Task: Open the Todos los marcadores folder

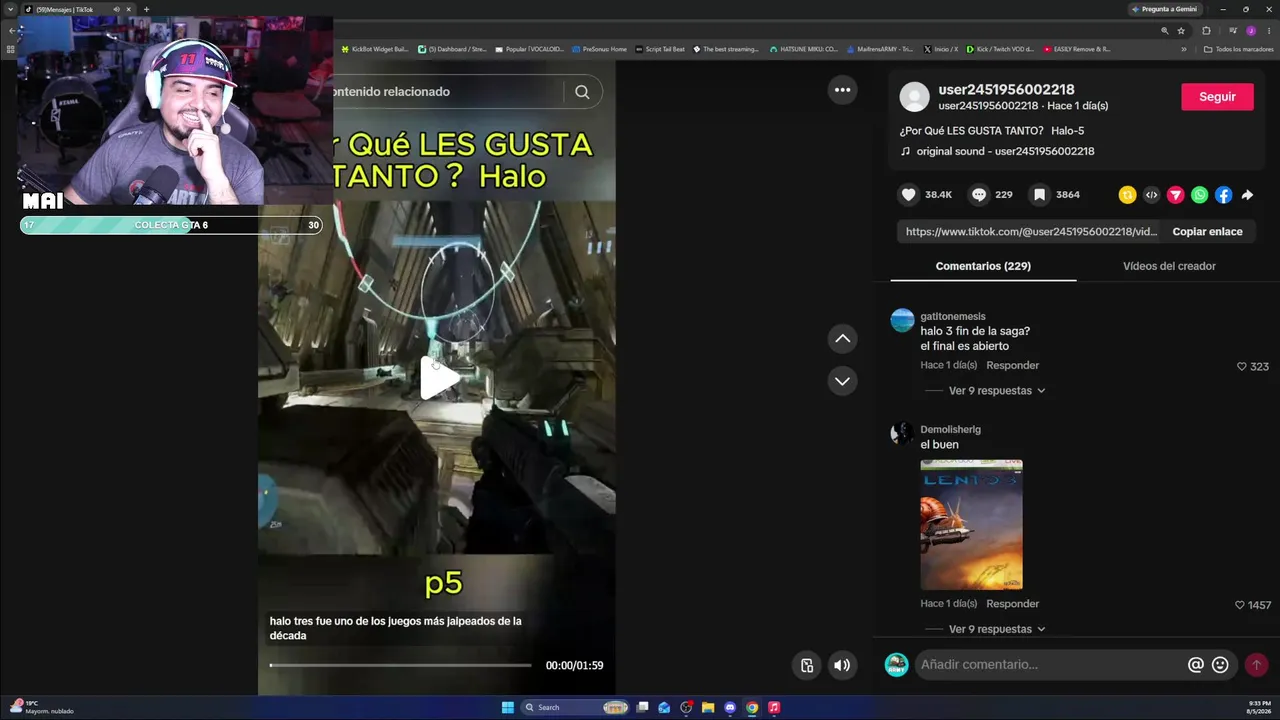Action: [1239, 49]
